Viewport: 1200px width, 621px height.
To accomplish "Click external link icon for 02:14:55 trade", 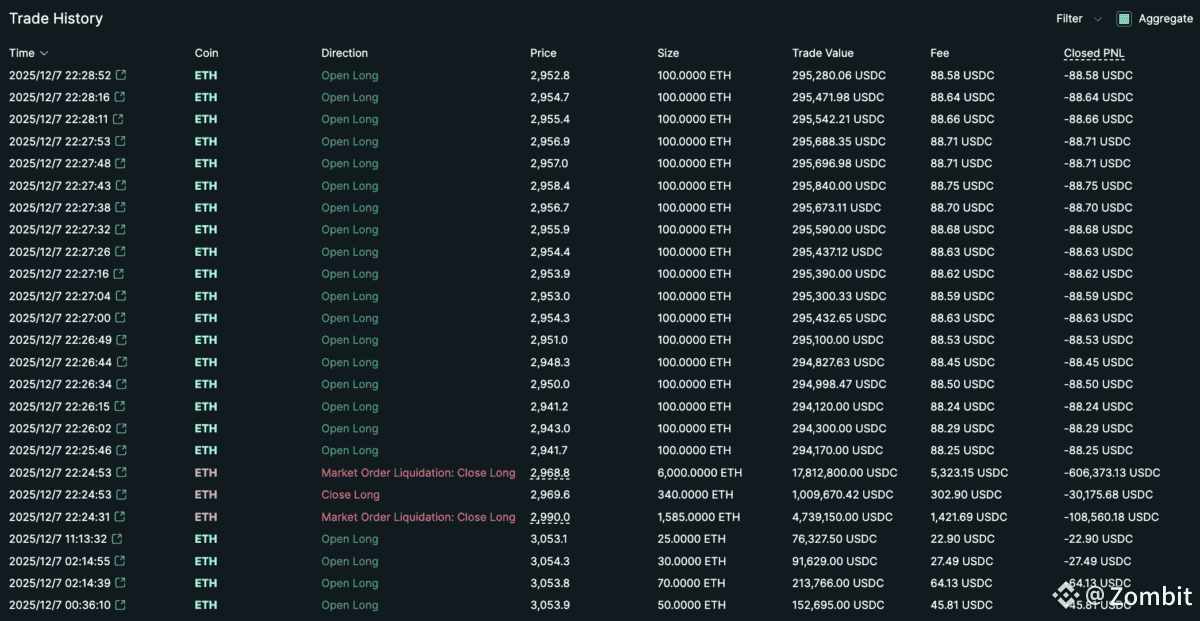I will pos(120,561).
